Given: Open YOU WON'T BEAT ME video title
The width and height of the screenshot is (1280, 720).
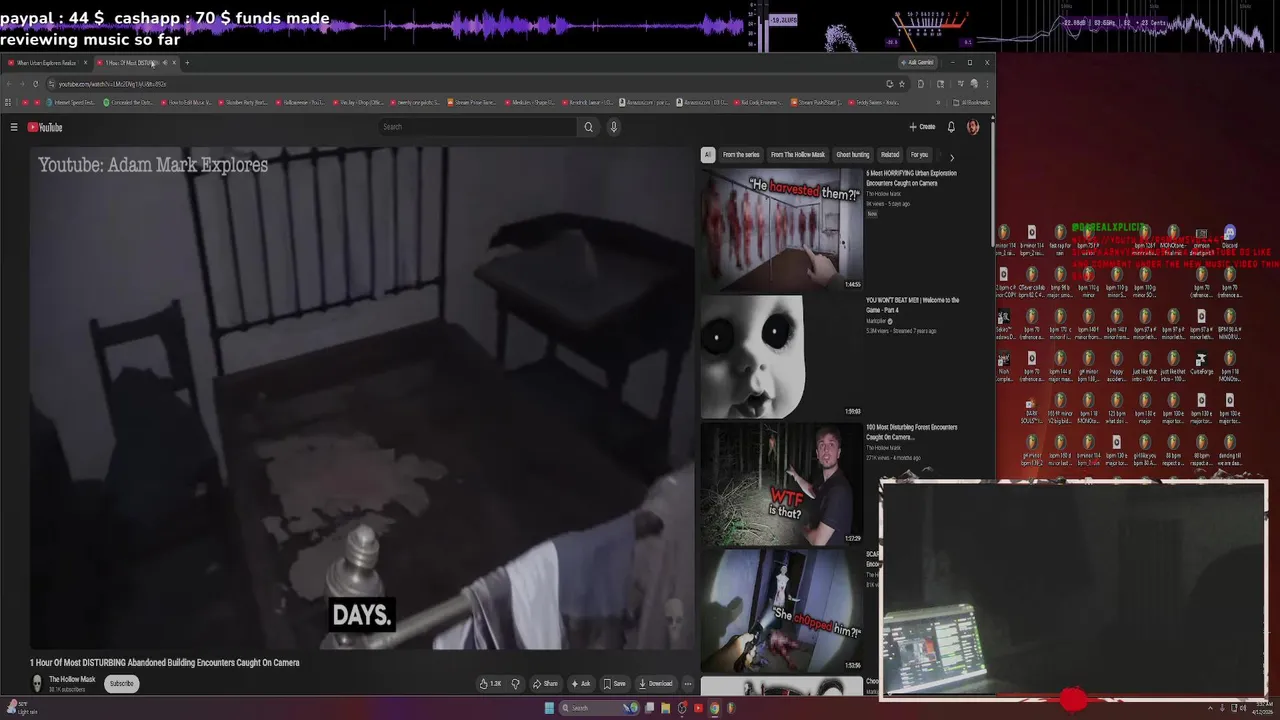Looking at the screenshot, I should 913,304.
